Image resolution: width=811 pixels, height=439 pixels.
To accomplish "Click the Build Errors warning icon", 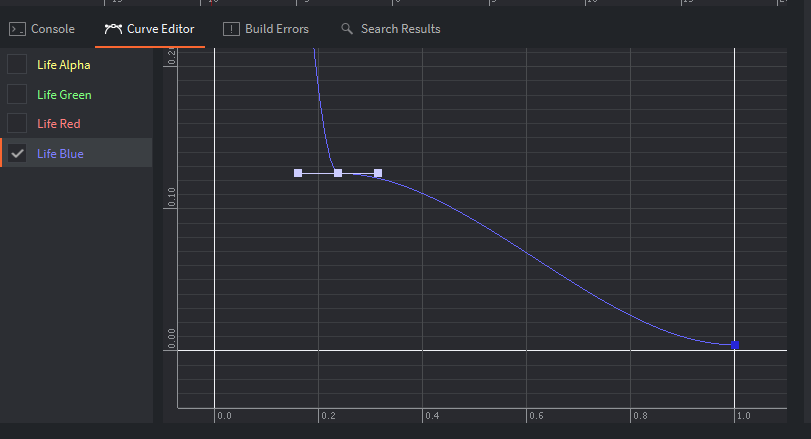I will point(231,29).
